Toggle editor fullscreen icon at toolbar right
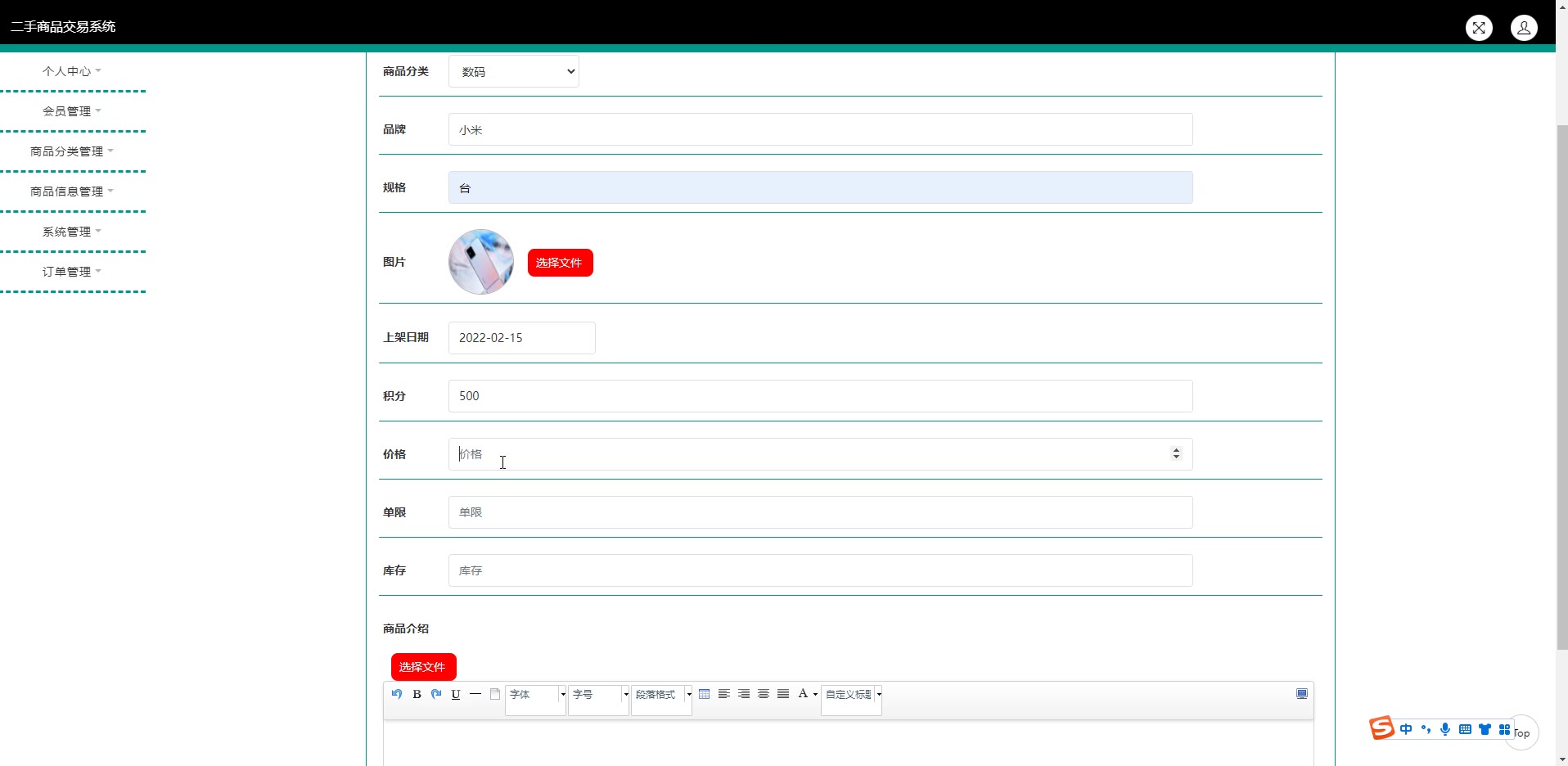 tap(1302, 694)
